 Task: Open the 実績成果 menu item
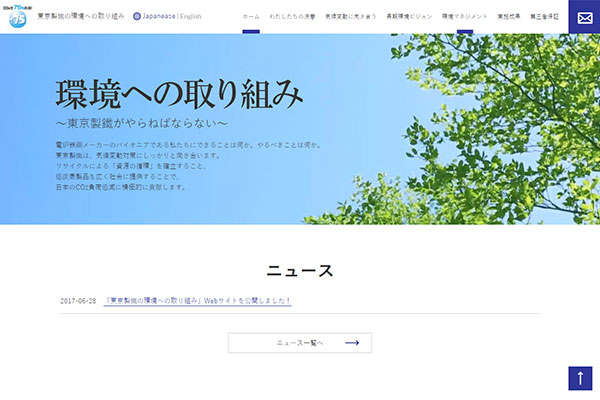click(x=509, y=16)
